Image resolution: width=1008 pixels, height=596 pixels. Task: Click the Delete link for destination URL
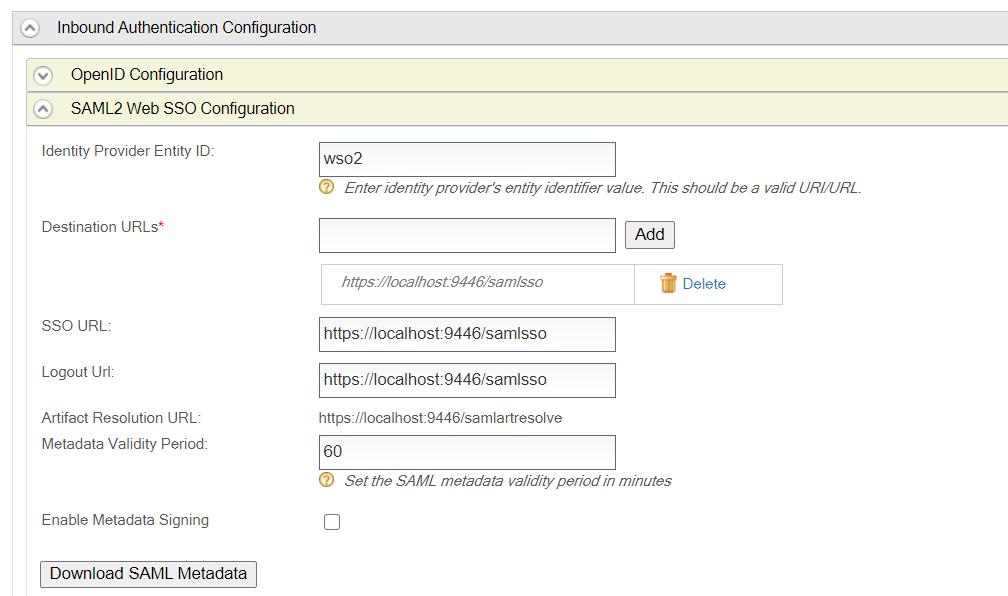704,284
